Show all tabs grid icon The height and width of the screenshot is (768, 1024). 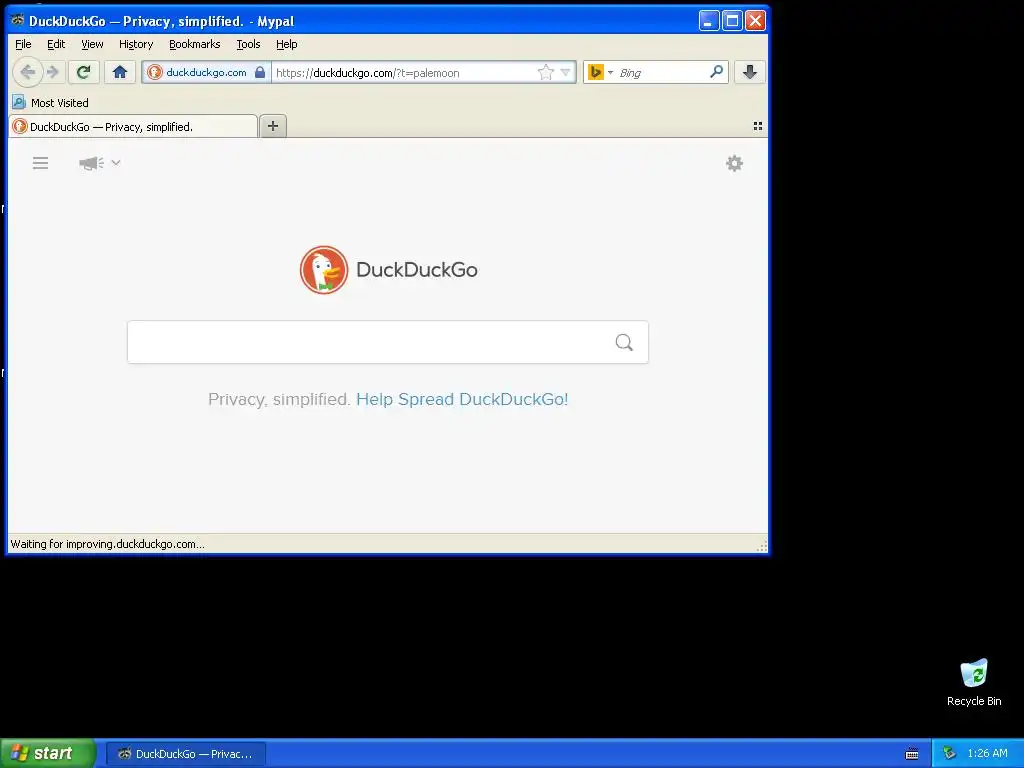coord(758,126)
